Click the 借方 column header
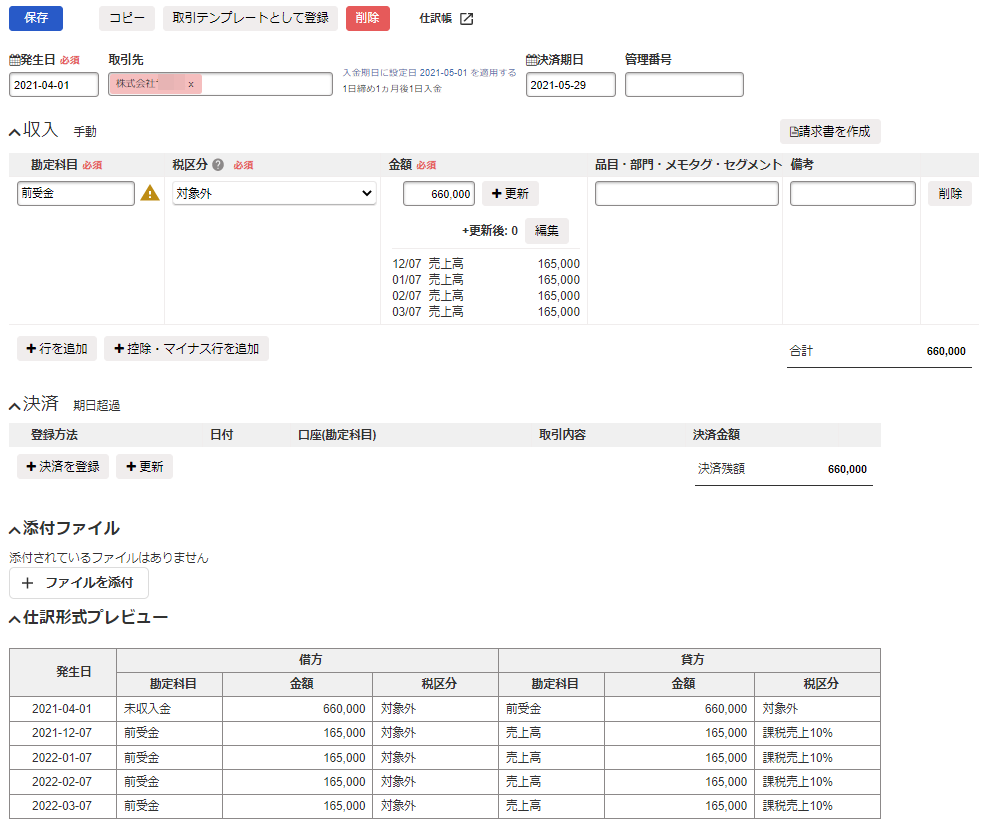This screenshot has height=829, width=990. tap(307, 660)
